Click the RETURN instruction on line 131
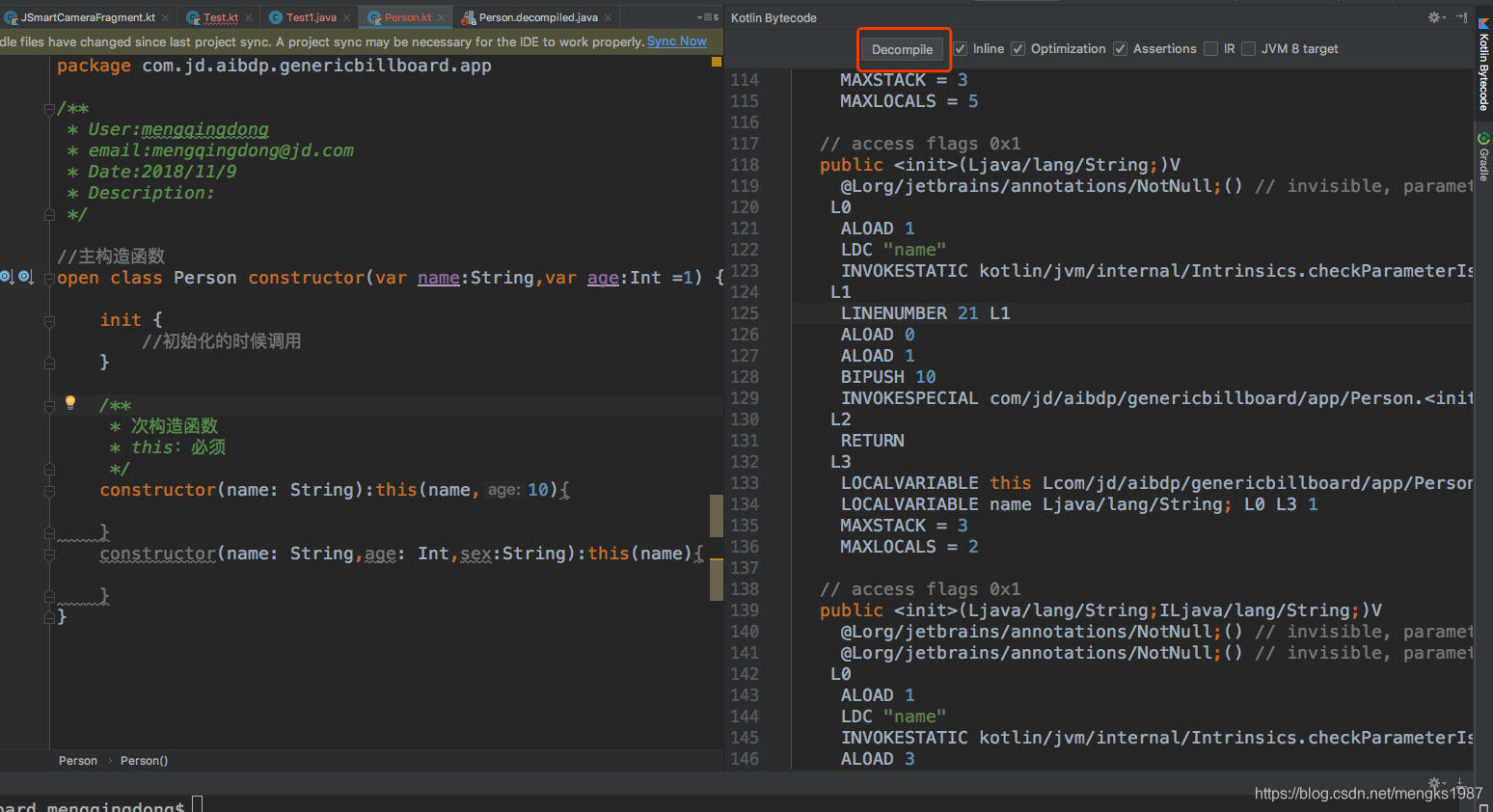Viewport: 1493px width, 812px height. coord(873,441)
